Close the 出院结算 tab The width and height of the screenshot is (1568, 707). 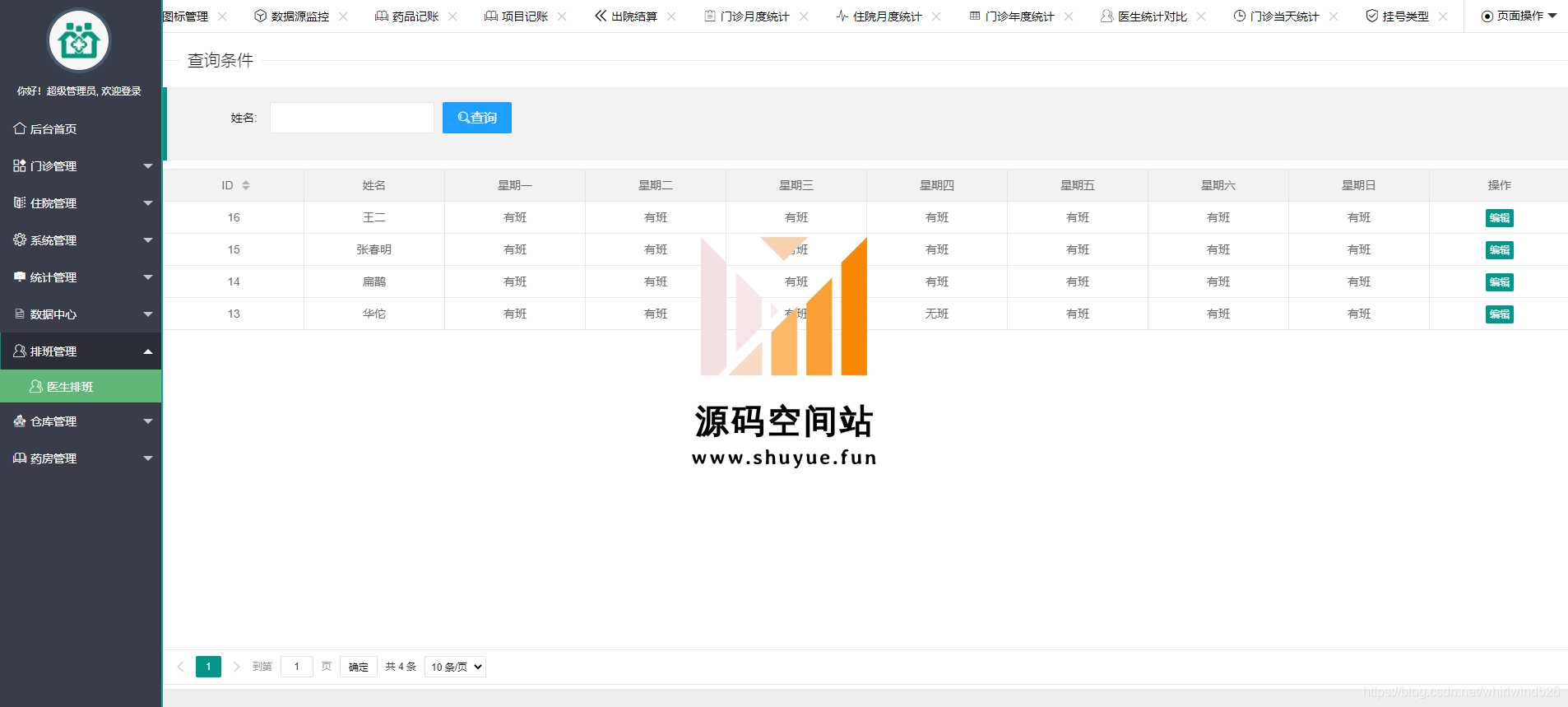[671, 16]
